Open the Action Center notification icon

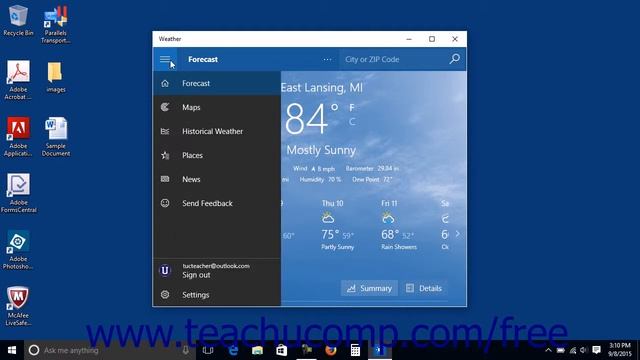point(596,350)
